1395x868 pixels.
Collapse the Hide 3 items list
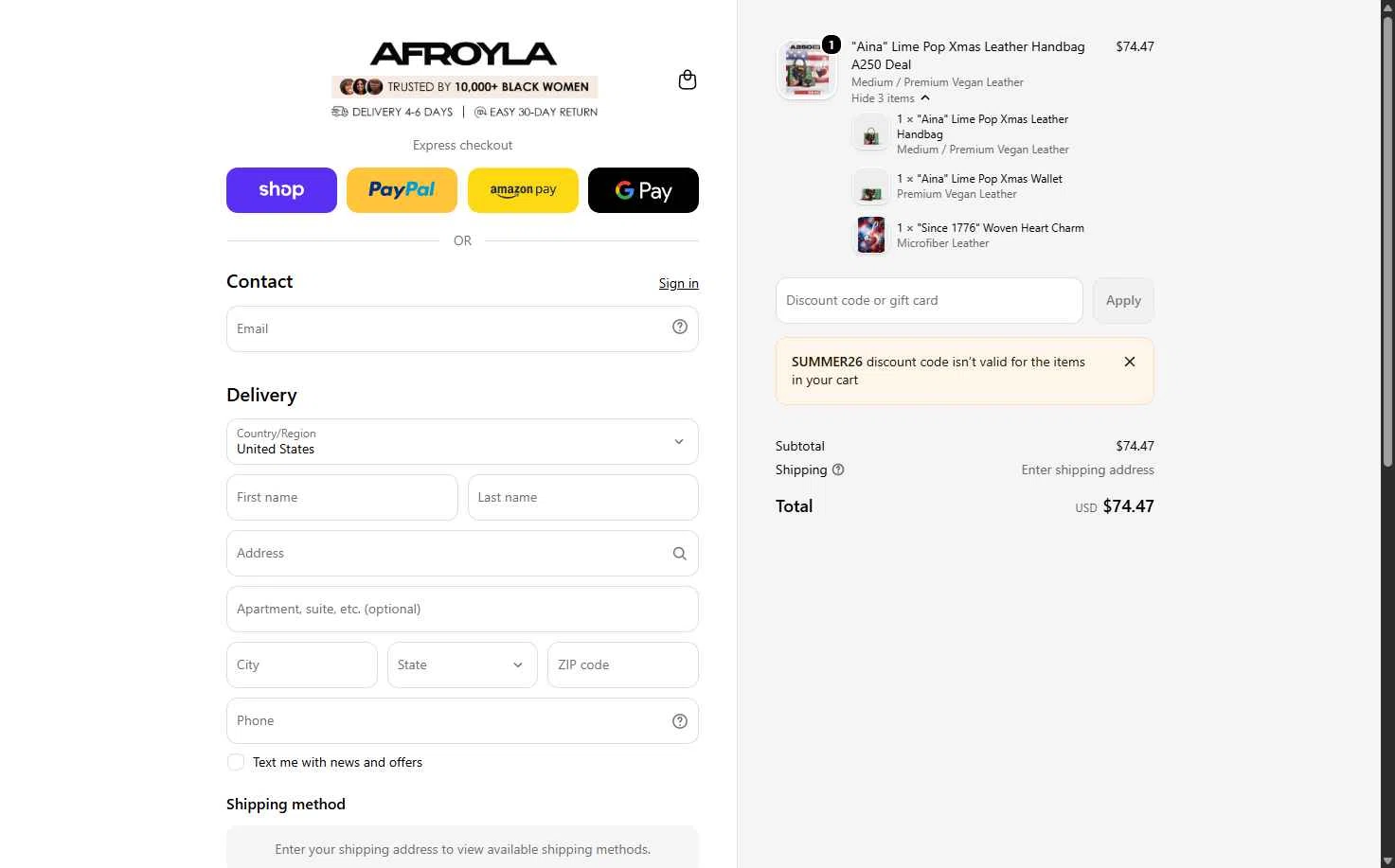click(890, 98)
